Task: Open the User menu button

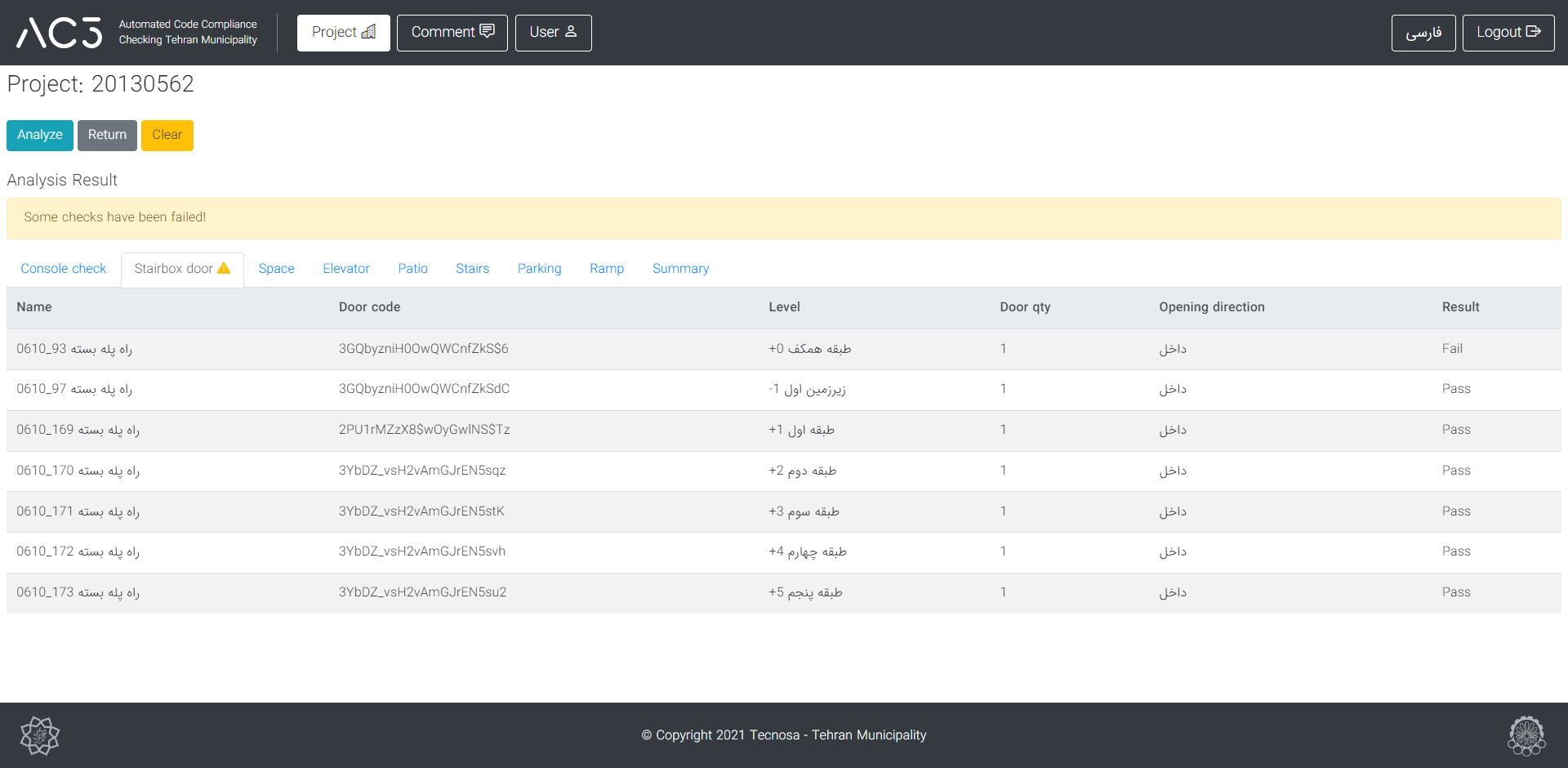Action: click(553, 33)
